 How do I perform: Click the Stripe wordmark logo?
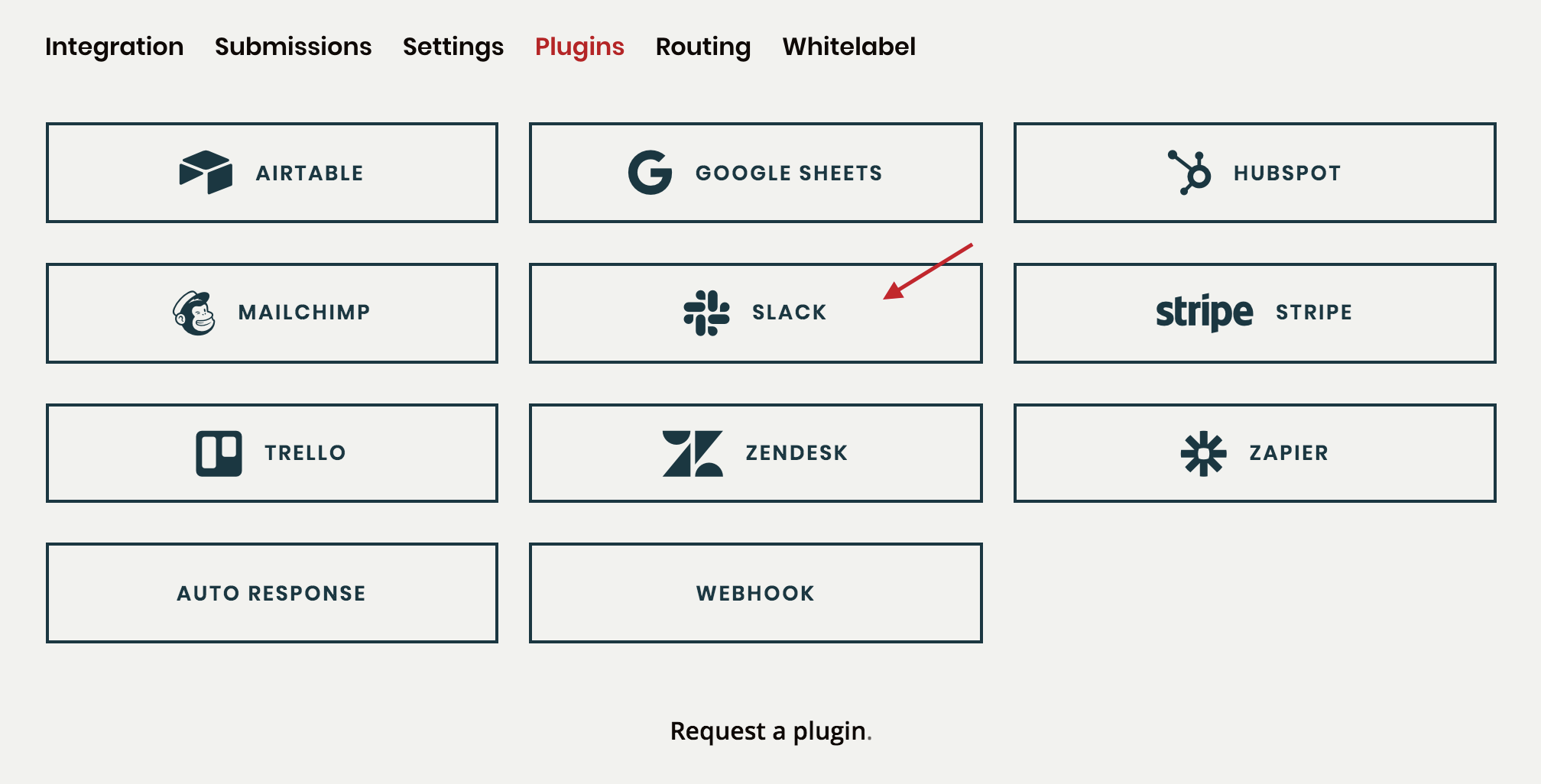(1204, 313)
